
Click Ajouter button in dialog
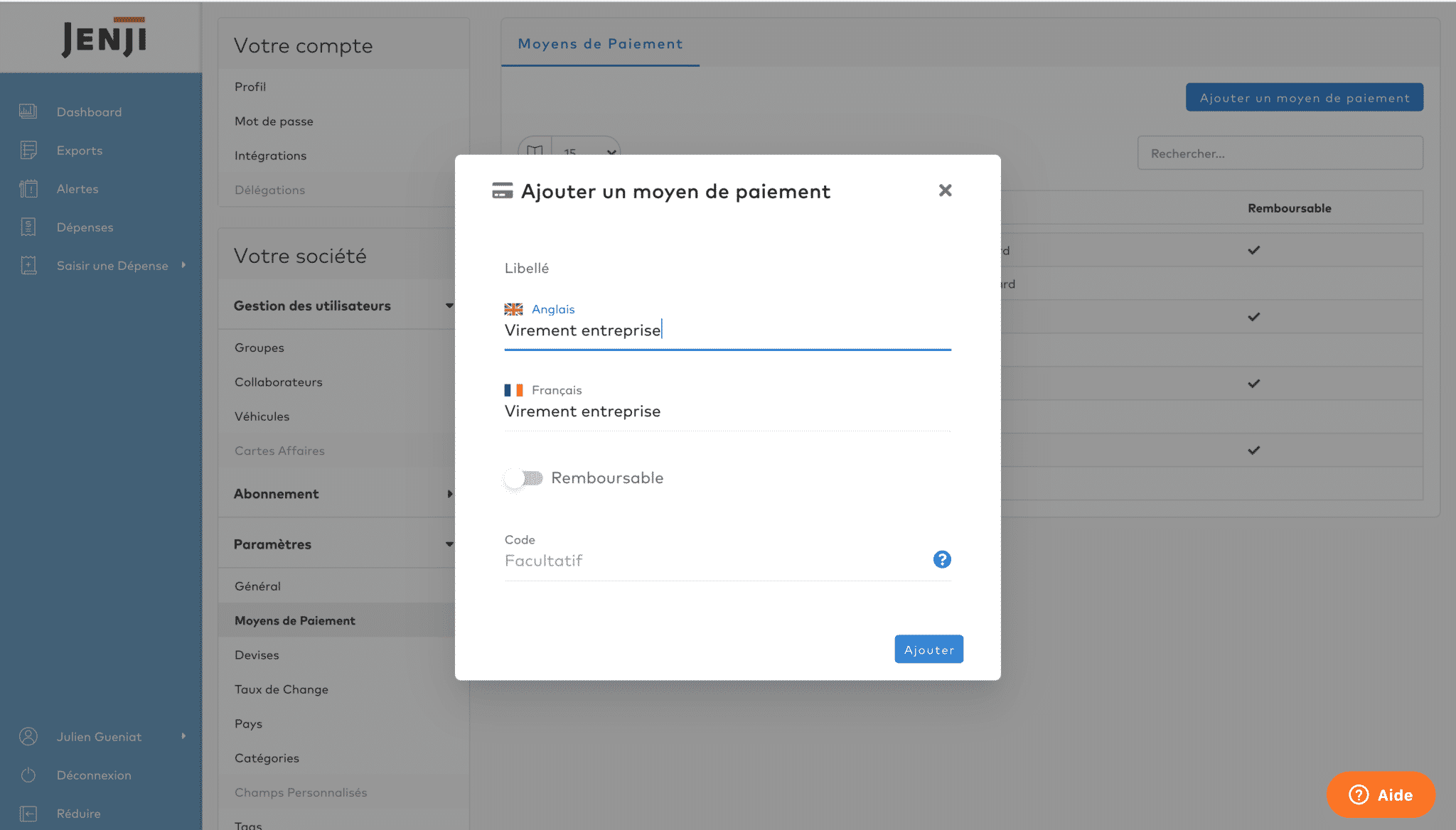point(928,649)
